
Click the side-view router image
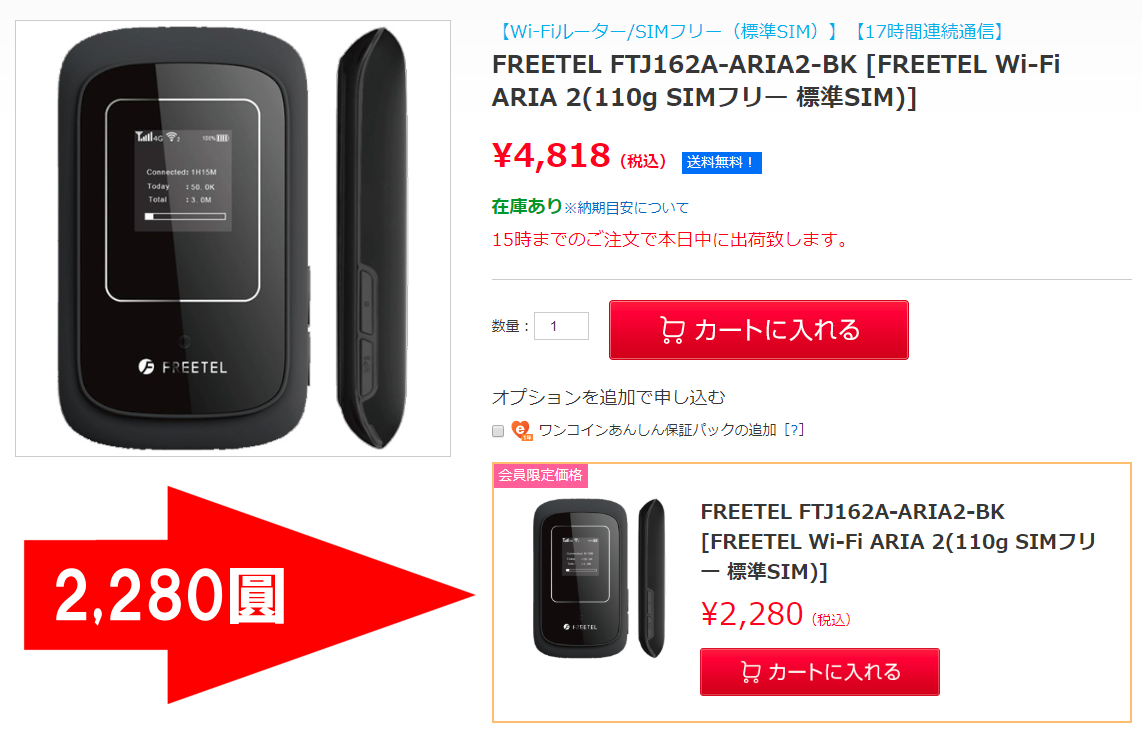pyautogui.click(x=372, y=238)
